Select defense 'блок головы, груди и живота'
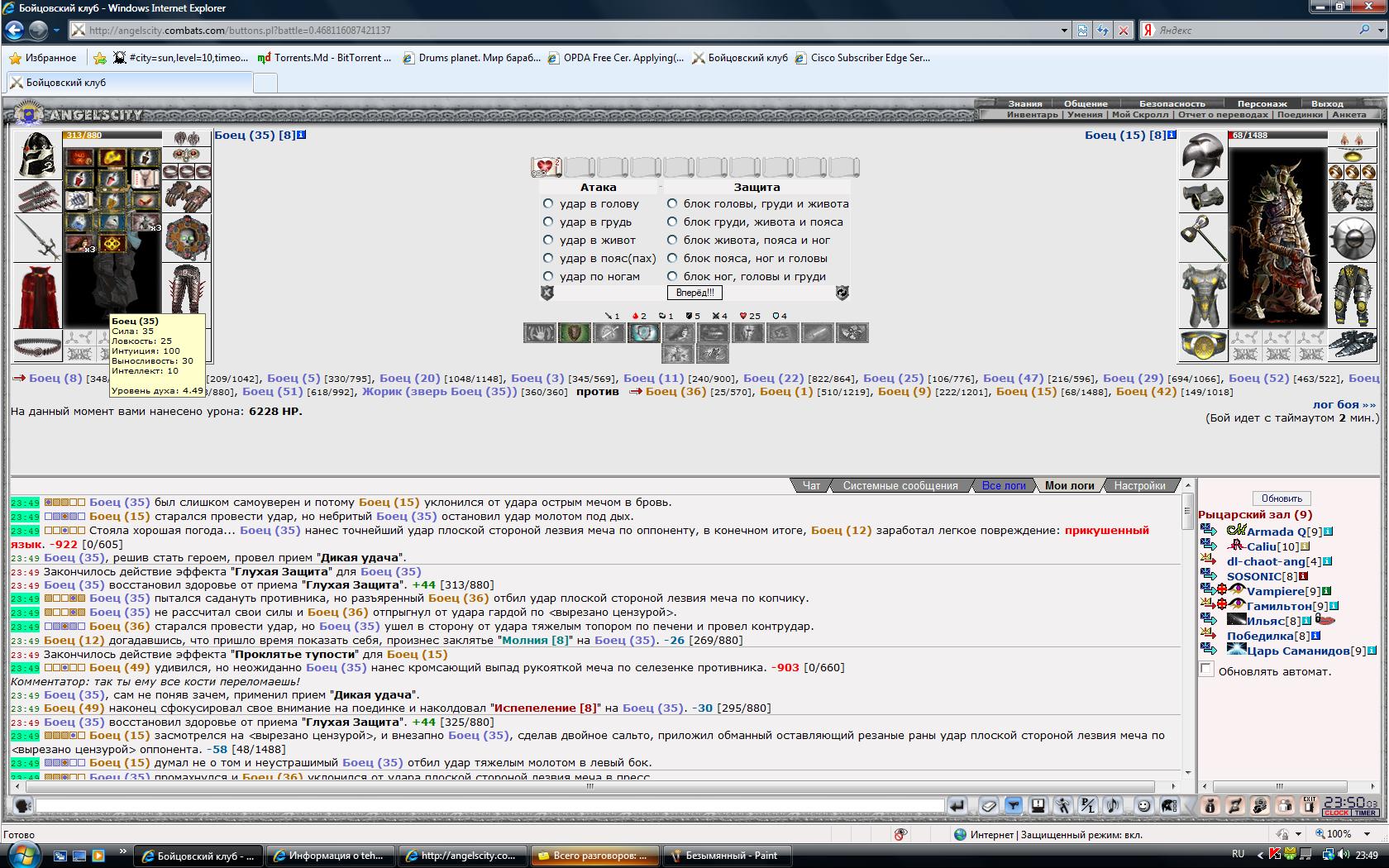Viewport: 1389px width, 868px height. click(672, 203)
